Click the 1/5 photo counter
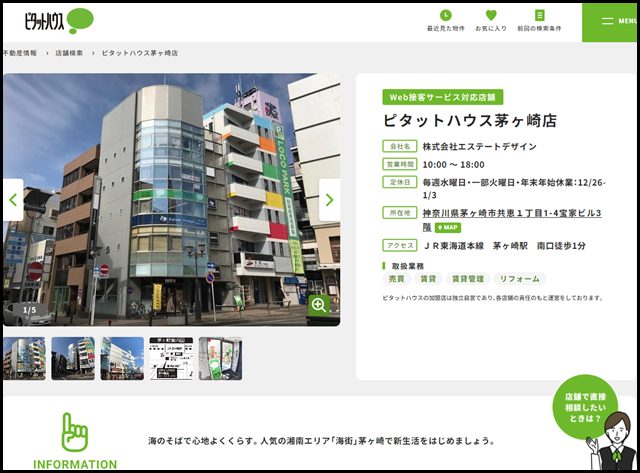 click(29, 310)
